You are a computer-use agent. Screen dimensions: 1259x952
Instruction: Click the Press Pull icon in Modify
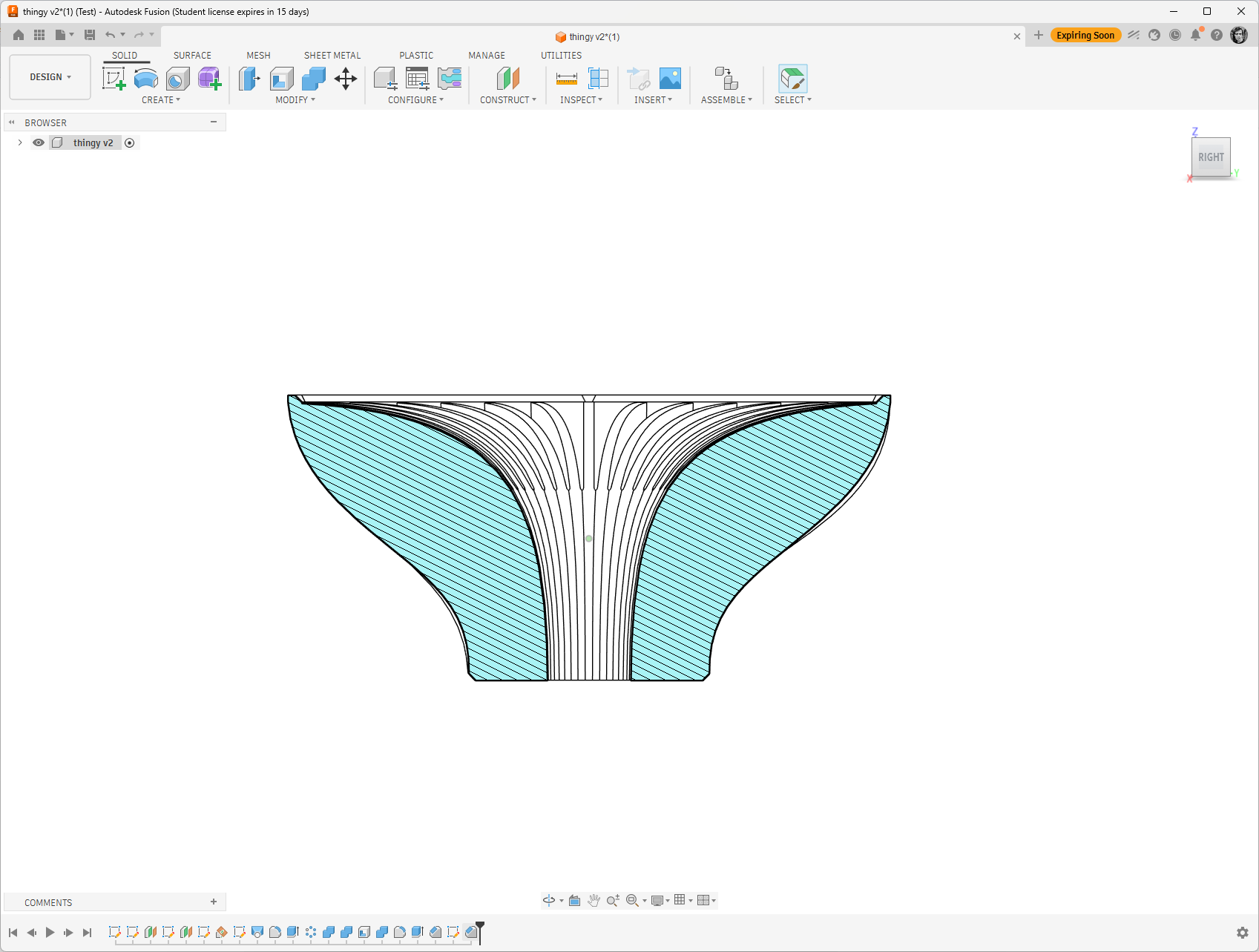(x=249, y=79)
